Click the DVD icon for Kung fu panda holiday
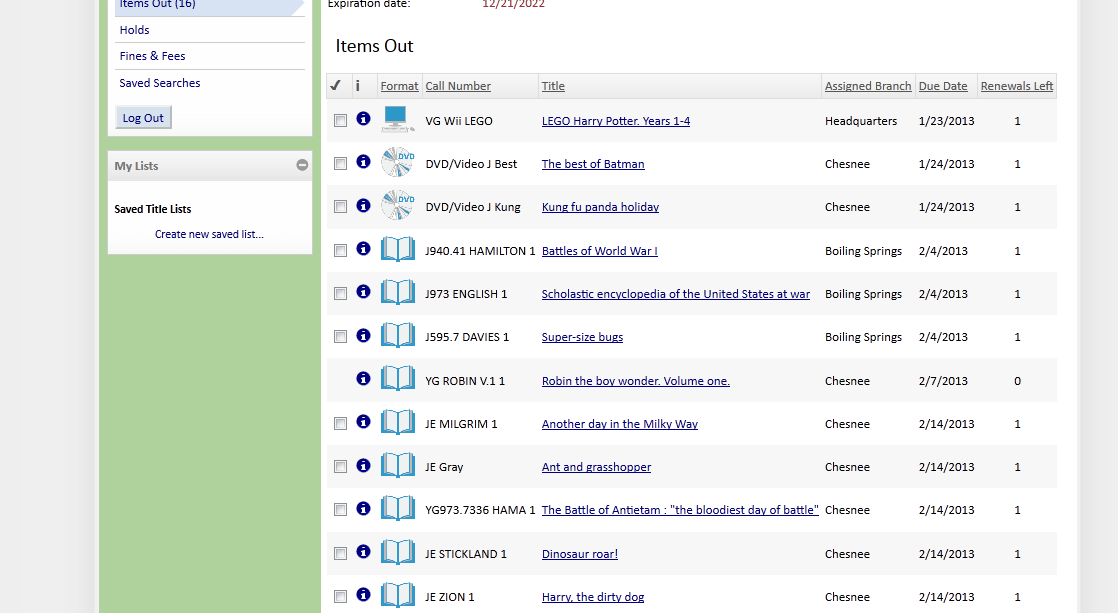The image size is (1118, 613). pos(397,205)
